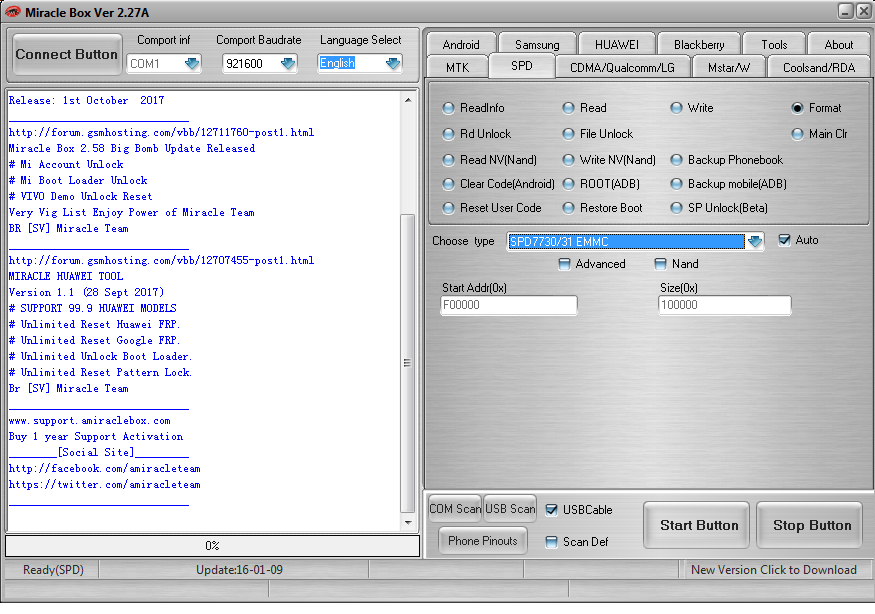This screenshot has height=614, width=875.
Task: Select the ROOT(ADB) radio option
Action: tap(568, 184)
